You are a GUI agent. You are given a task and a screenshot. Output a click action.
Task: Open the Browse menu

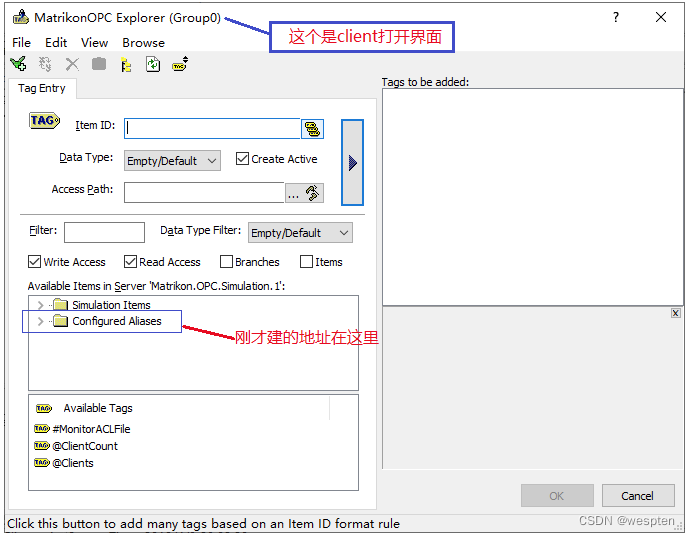(143, 43)
